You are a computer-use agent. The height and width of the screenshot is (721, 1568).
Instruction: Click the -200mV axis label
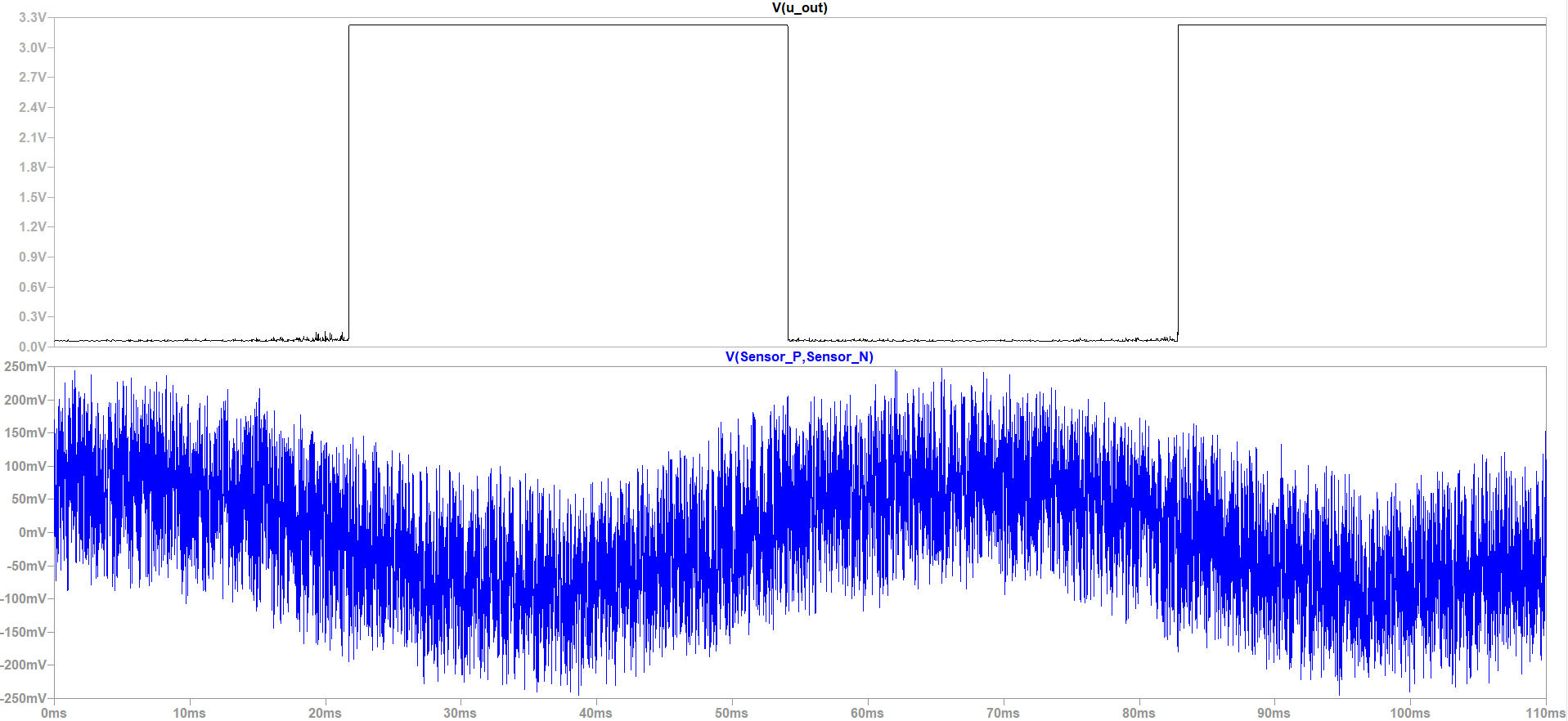pos(24,665)
